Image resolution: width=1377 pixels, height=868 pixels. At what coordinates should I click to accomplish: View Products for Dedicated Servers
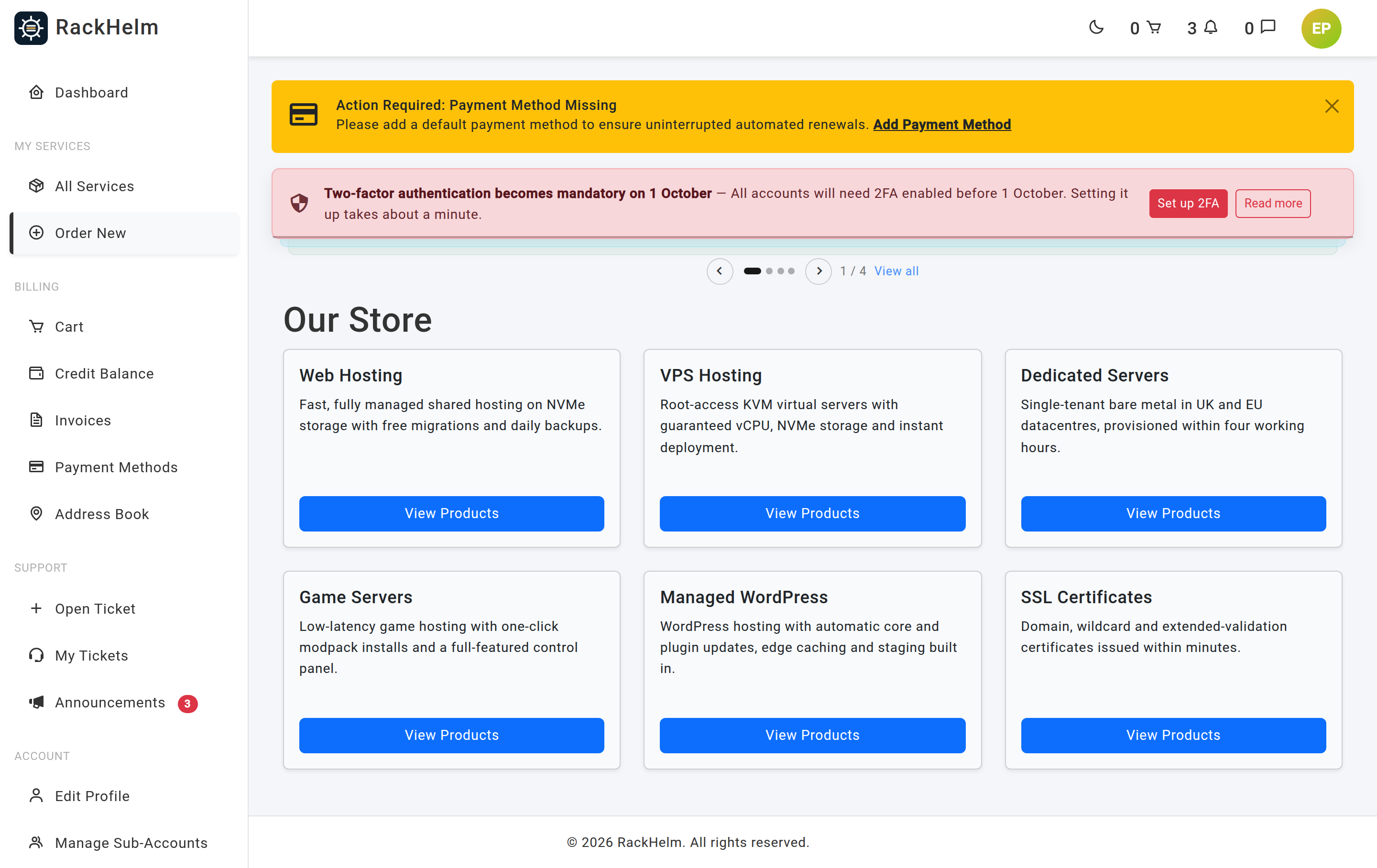tap(1173, 513)
